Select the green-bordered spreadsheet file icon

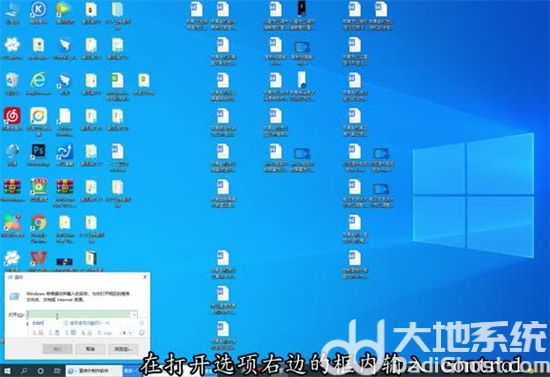(118, 86)
